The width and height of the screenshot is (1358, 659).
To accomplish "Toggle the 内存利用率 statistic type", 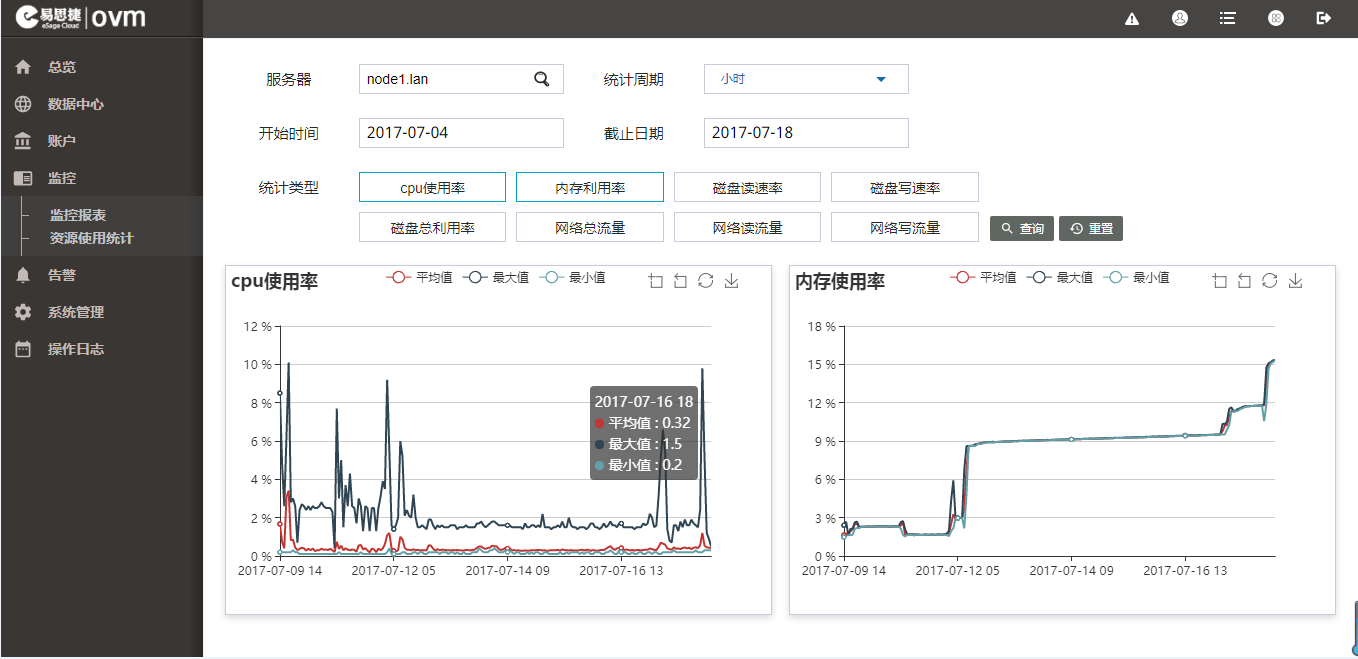I will pyautogui.click(x=590, y=187).
